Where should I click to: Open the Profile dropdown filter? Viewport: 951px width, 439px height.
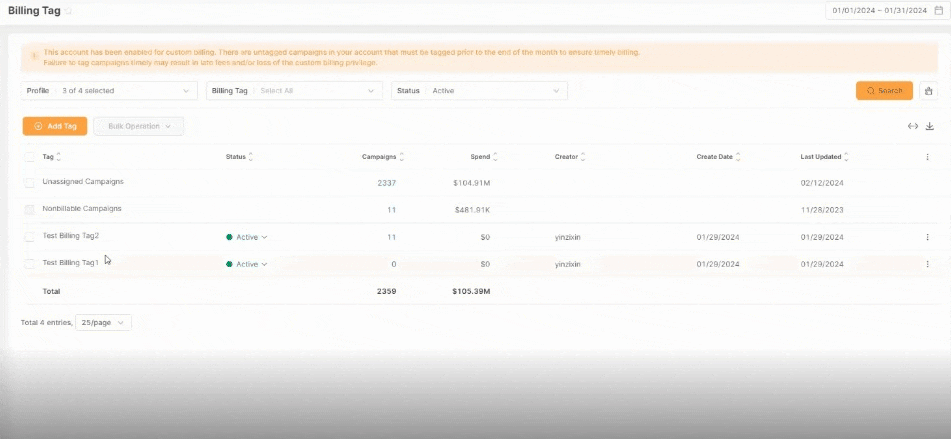pos(109,91)
